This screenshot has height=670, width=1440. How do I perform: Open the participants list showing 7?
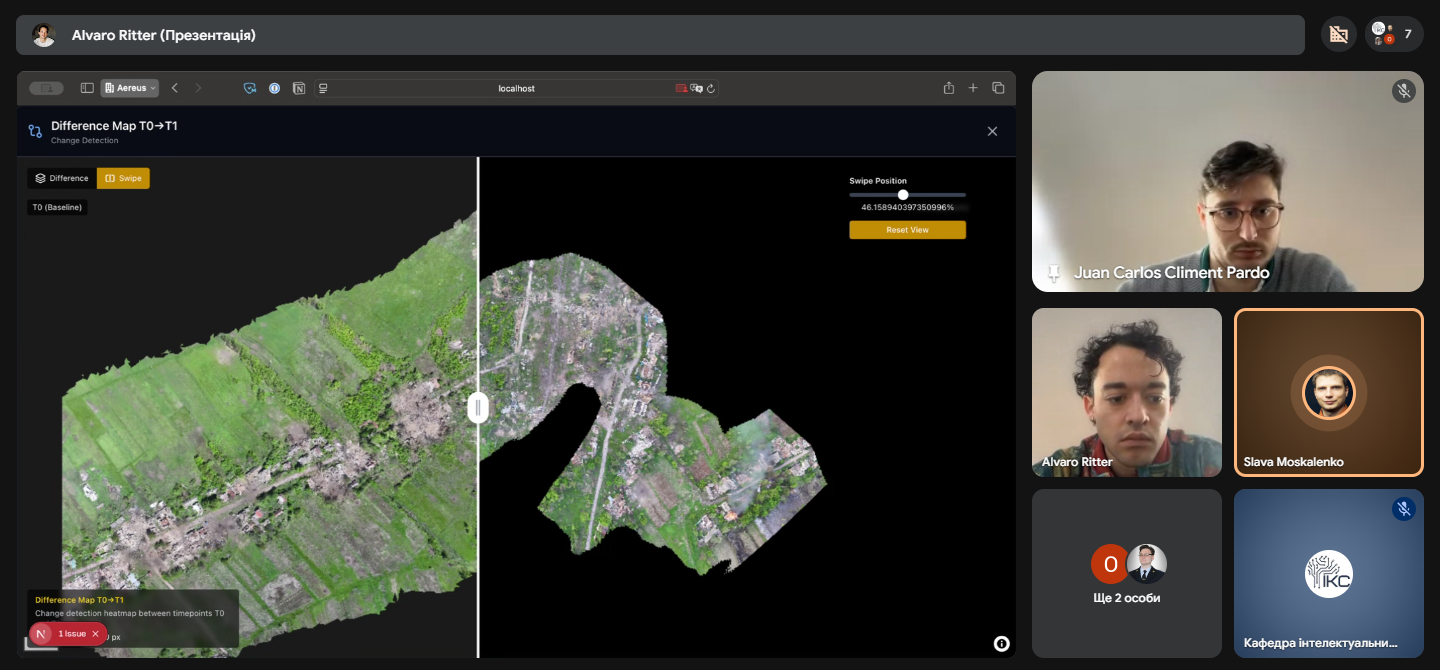1394,34
